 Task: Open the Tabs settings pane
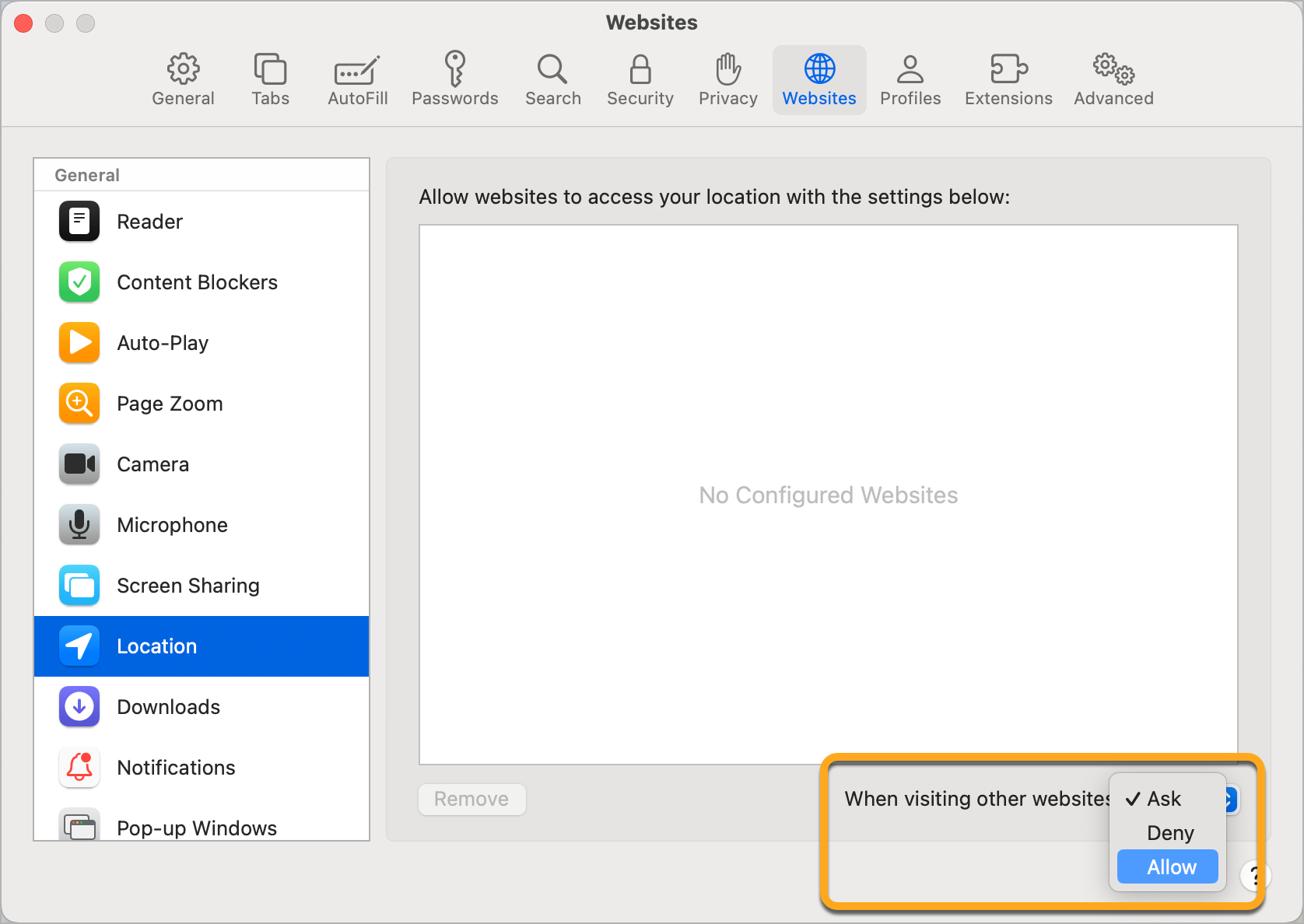click(270, 79)
